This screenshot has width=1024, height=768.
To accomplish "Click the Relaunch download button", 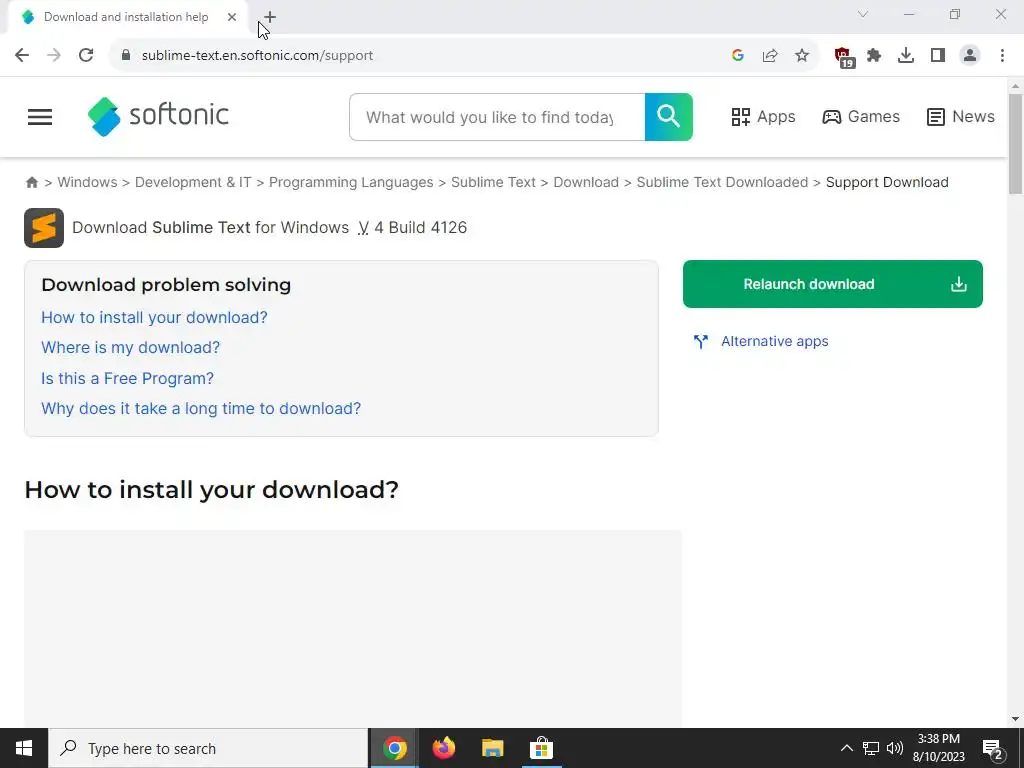I will point(833,284).
